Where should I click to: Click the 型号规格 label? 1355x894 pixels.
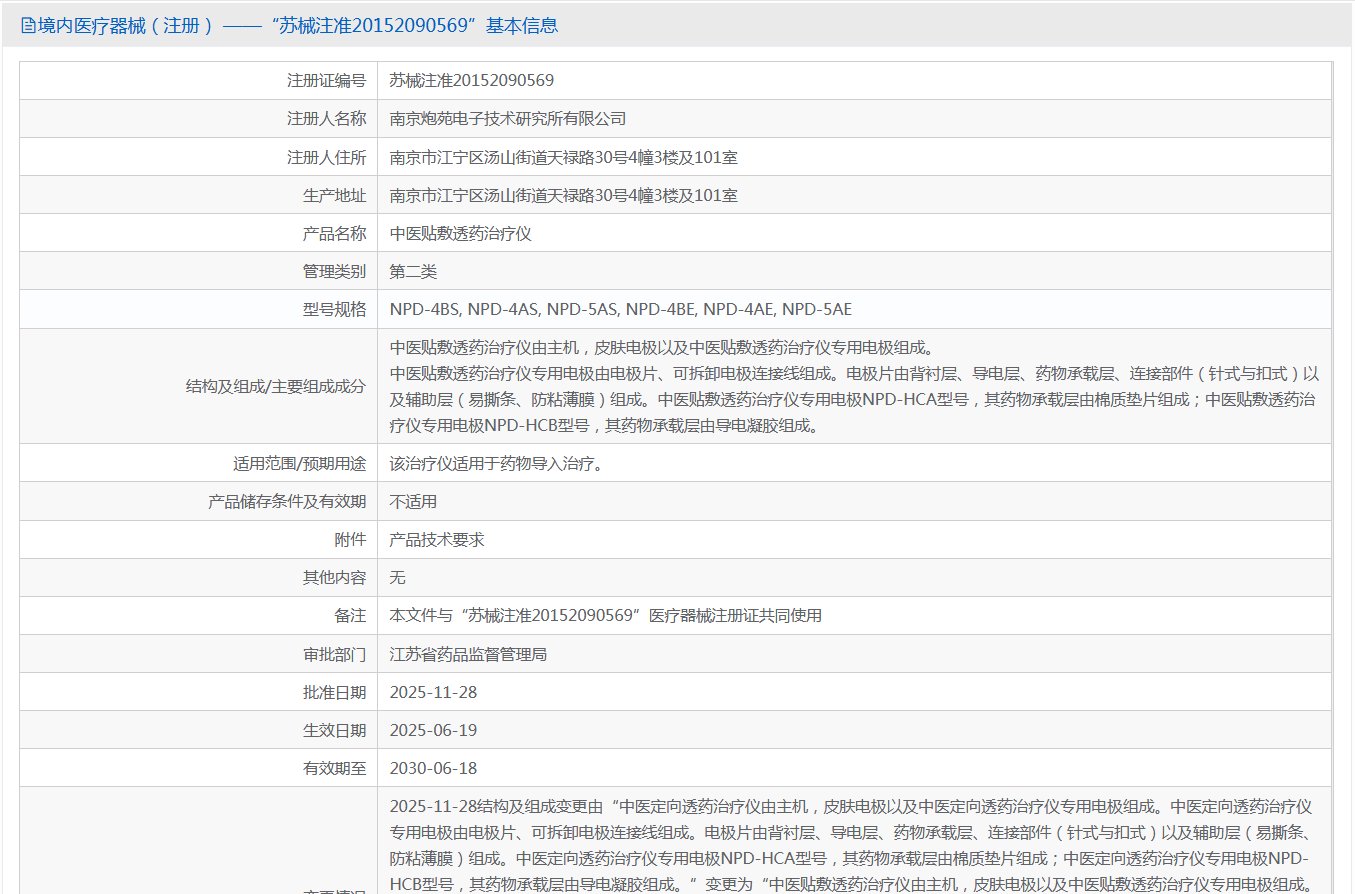point(334,309)
